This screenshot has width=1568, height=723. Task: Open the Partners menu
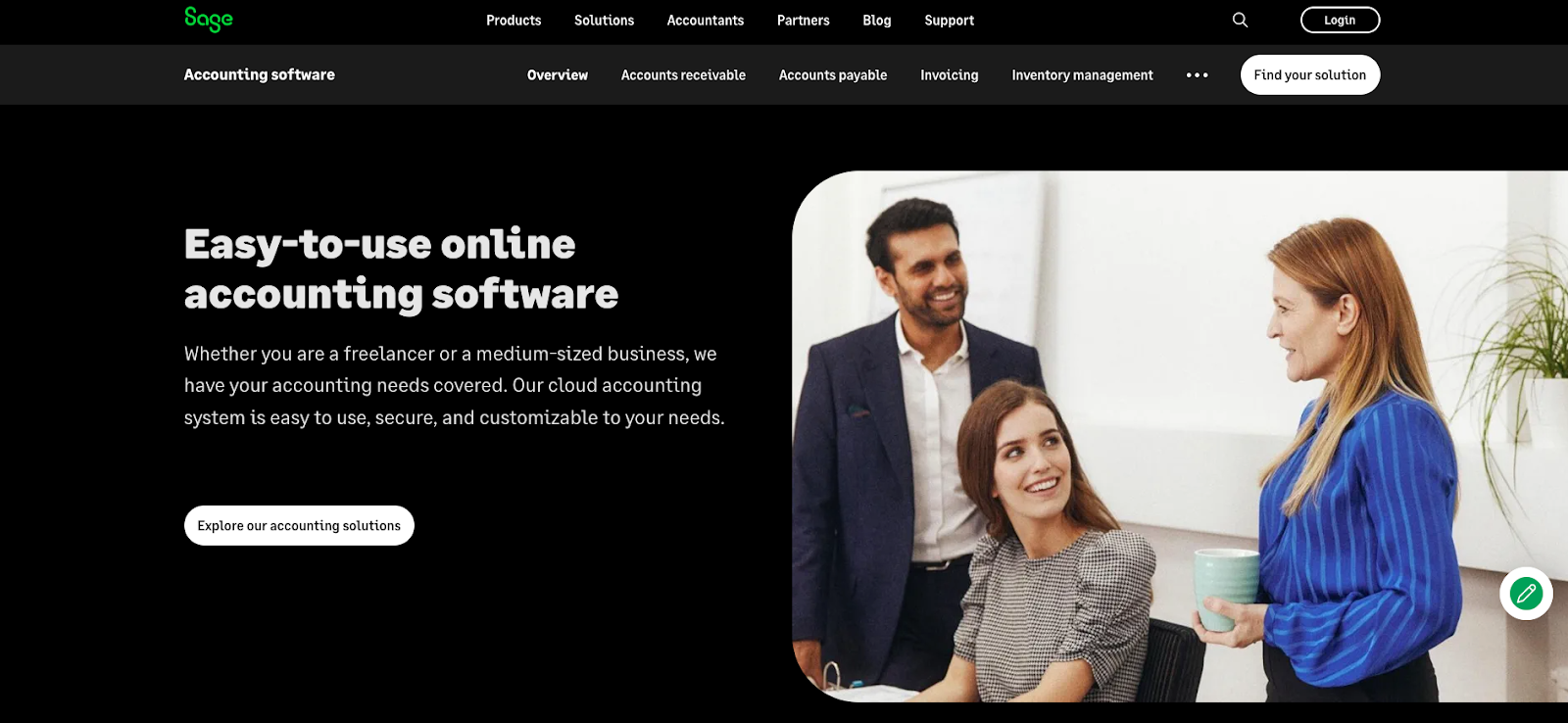[804, 21]
